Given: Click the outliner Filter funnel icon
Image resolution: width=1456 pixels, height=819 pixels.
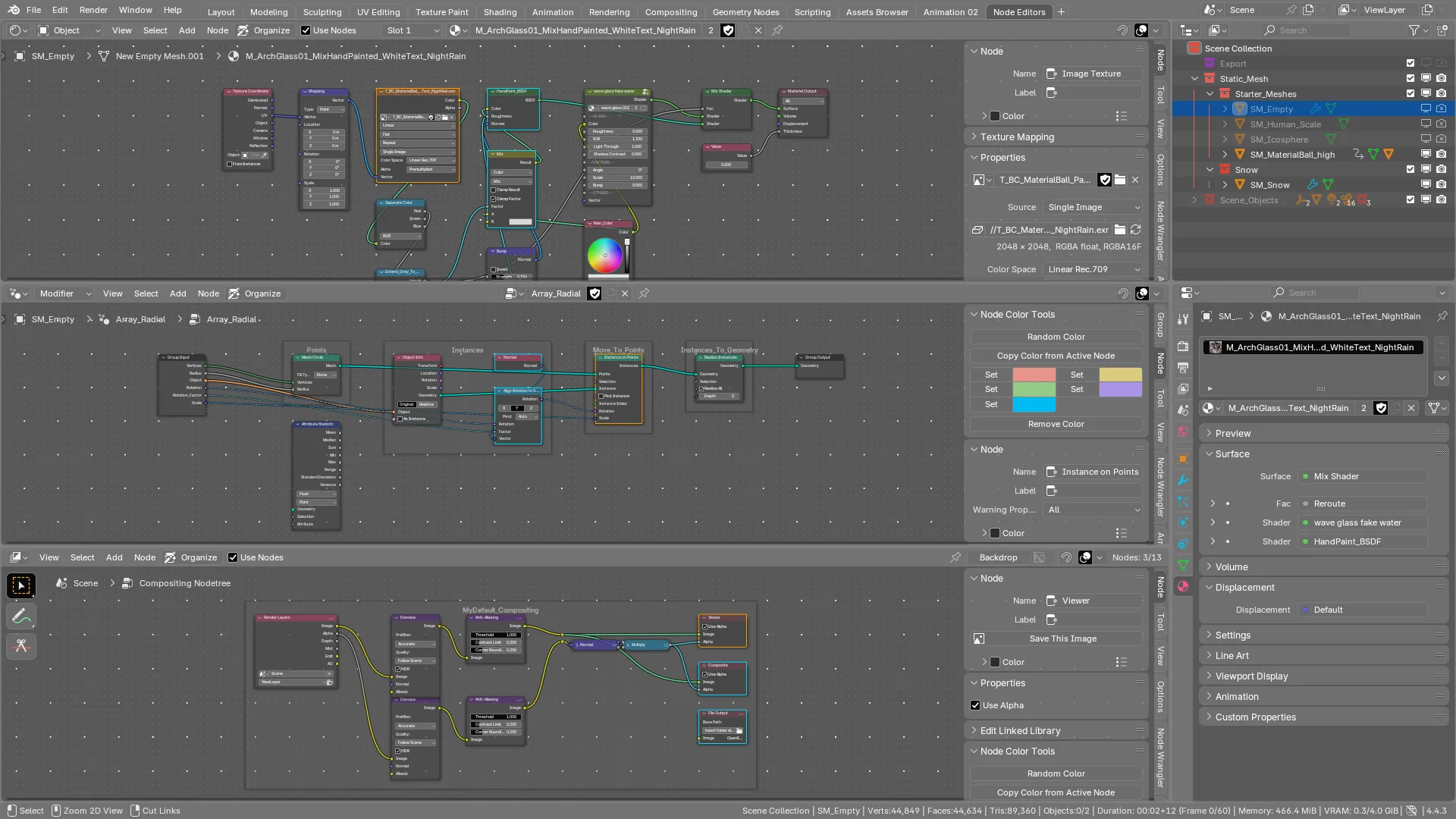Looking at the screenshot, I should 1414,30.
